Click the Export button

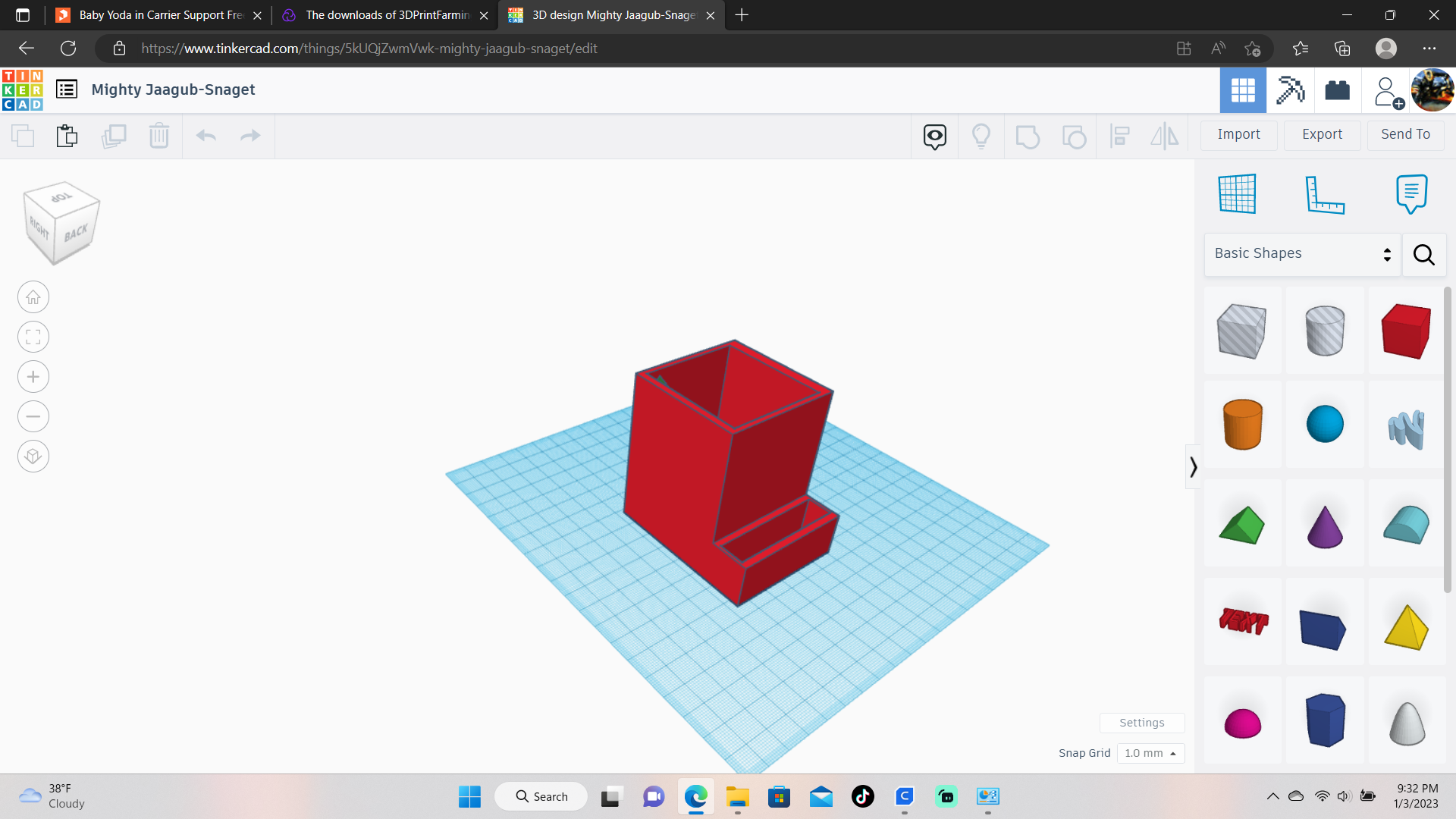point(1322,134)
